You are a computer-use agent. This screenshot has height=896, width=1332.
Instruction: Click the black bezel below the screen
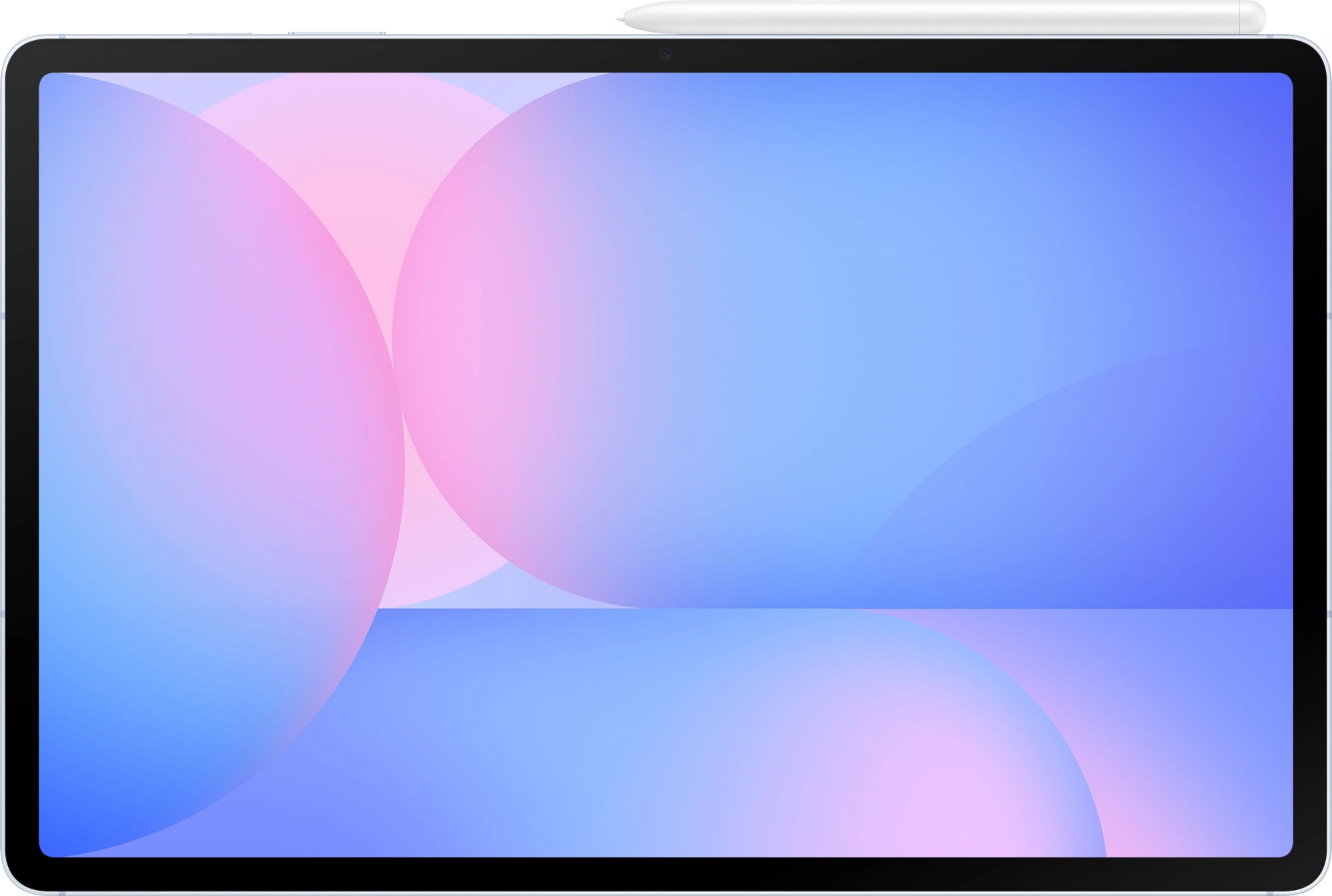pos(666,873)
